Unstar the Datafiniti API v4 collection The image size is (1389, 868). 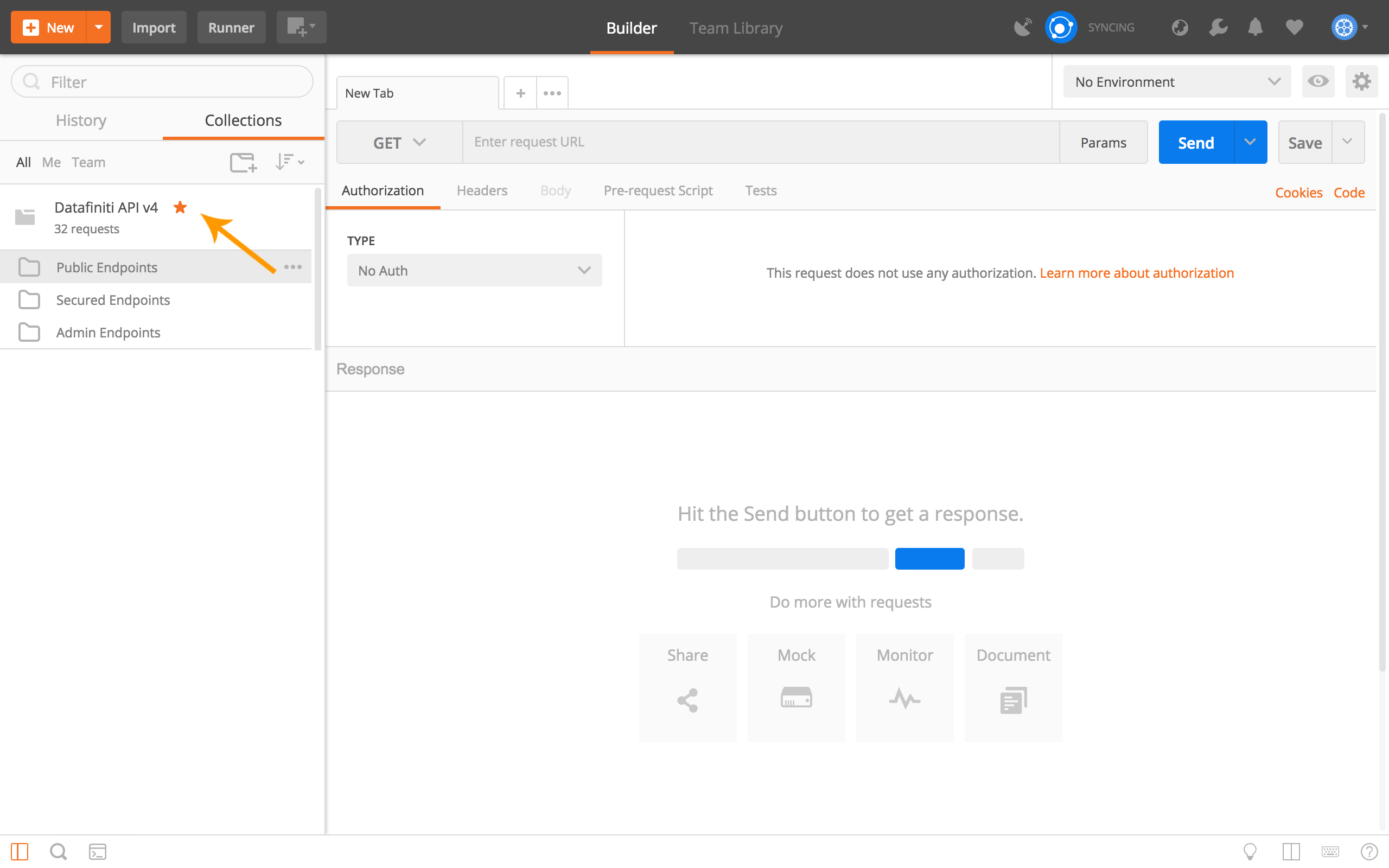coord(180,207)
